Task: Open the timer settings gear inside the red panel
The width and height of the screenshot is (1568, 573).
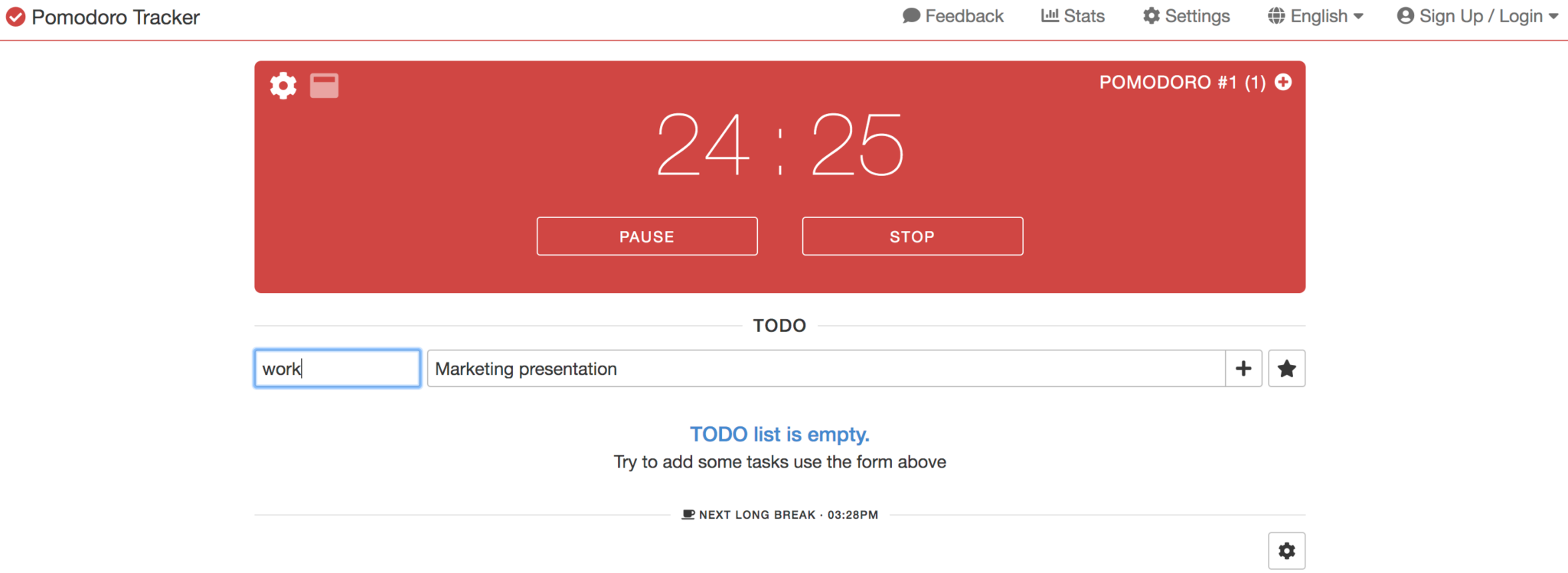Action: [283, 86]
